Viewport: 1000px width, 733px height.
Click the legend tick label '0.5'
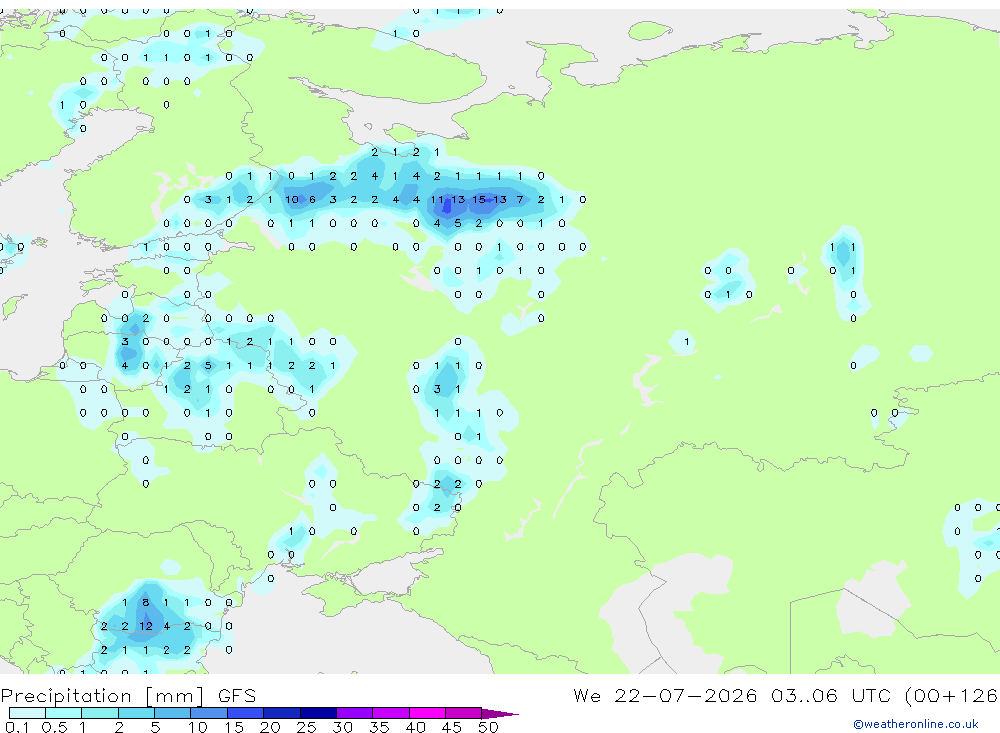pos(54,727)
